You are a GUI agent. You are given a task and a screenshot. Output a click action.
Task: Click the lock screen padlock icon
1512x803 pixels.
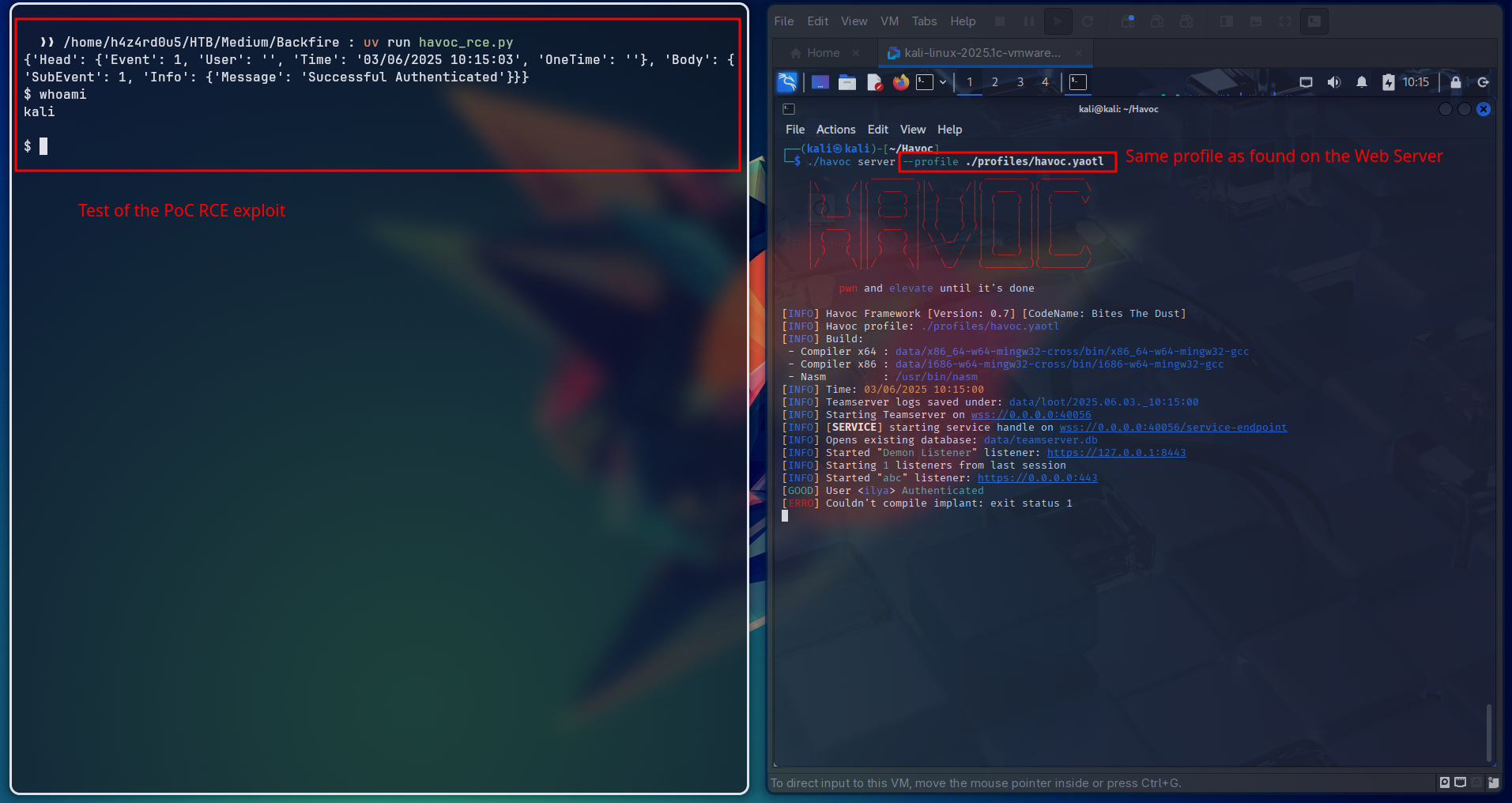1455,82
